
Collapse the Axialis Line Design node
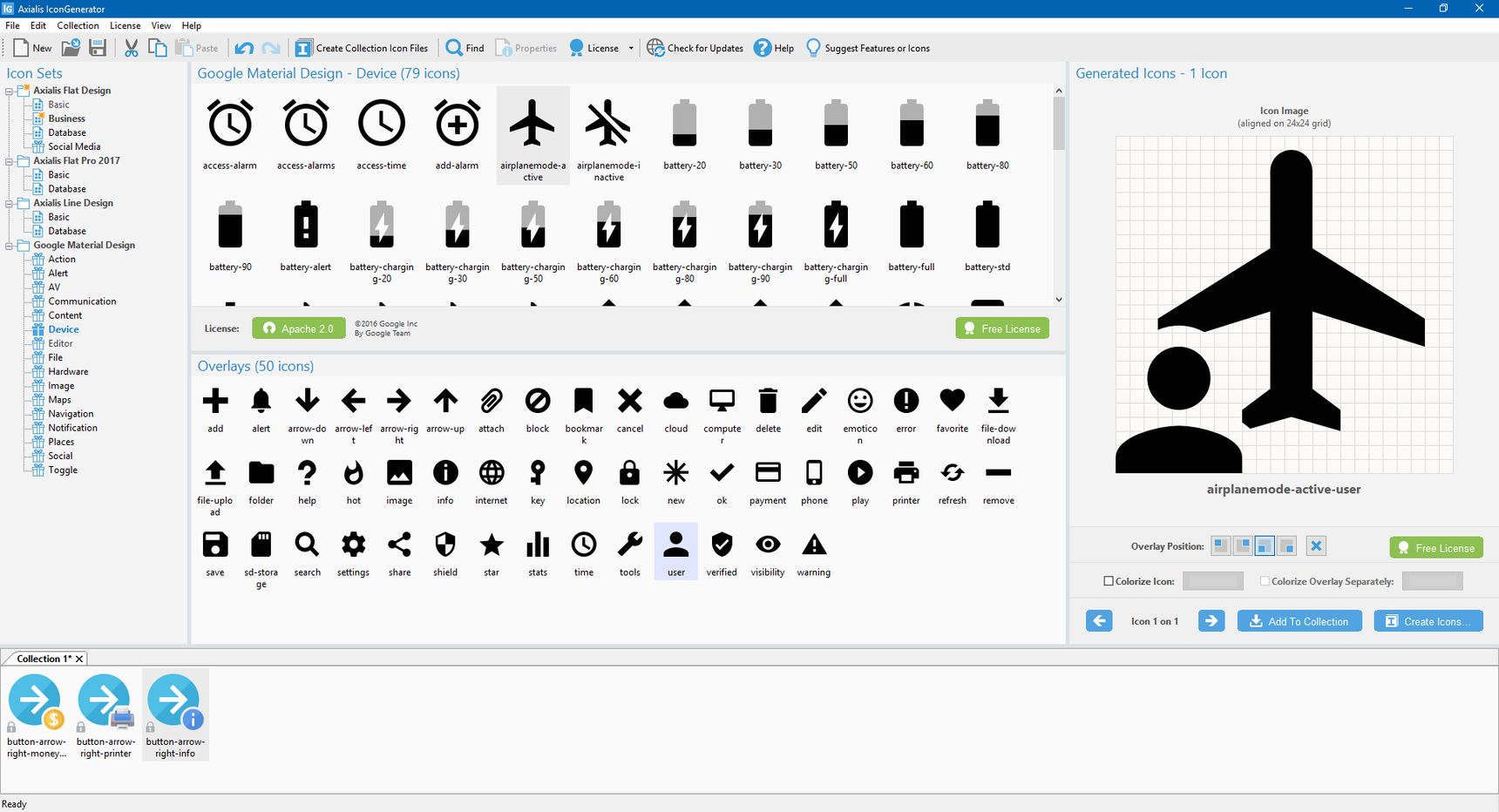tap(10, 203)
